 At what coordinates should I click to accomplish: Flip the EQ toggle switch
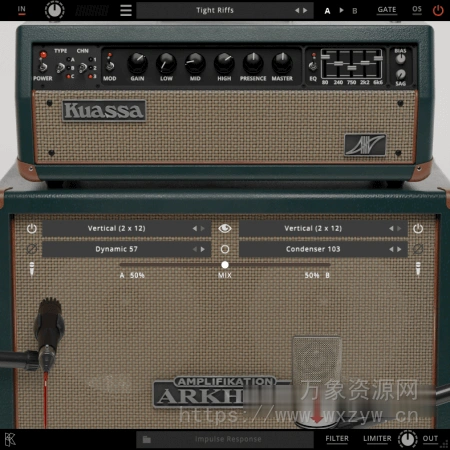313,65
